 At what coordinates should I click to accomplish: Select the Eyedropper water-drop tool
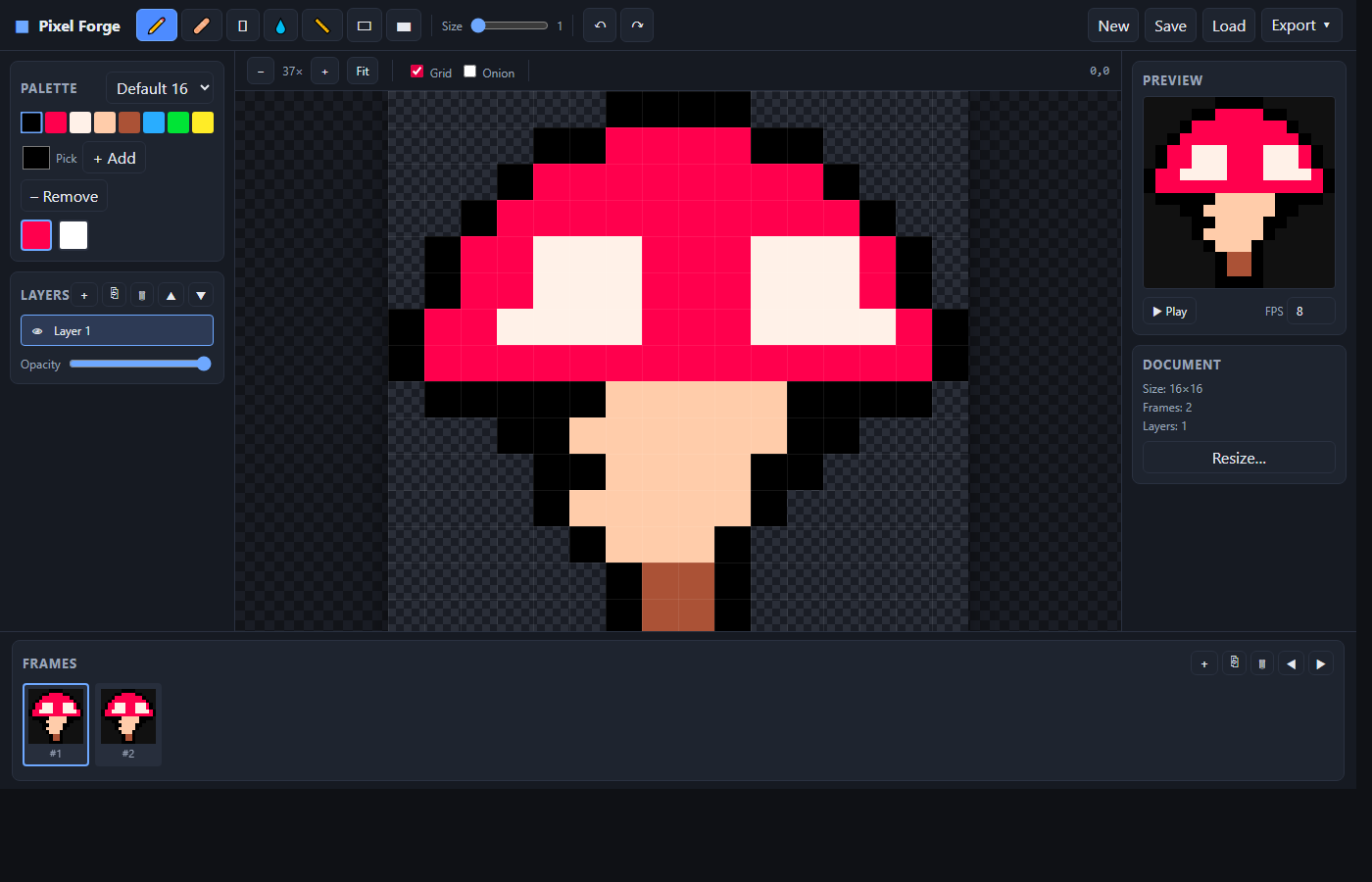tap(280, 25)
